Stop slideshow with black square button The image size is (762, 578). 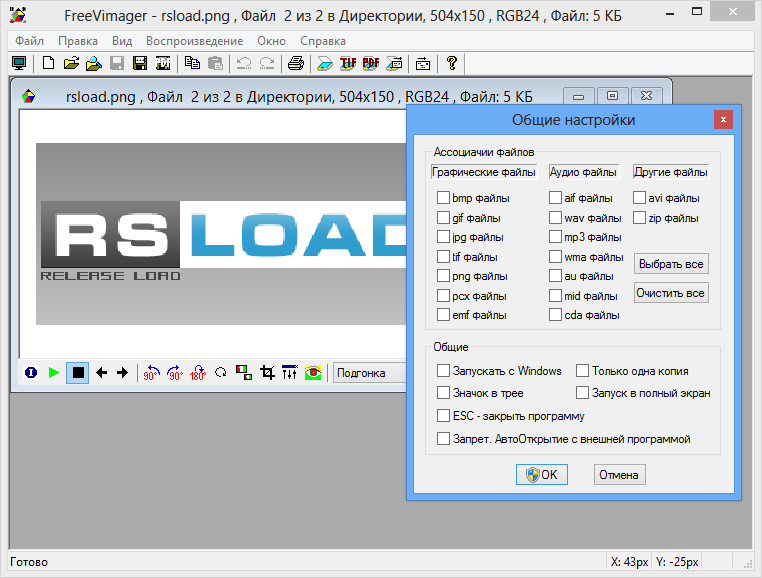pyautogui.click(x=78, y=373)
